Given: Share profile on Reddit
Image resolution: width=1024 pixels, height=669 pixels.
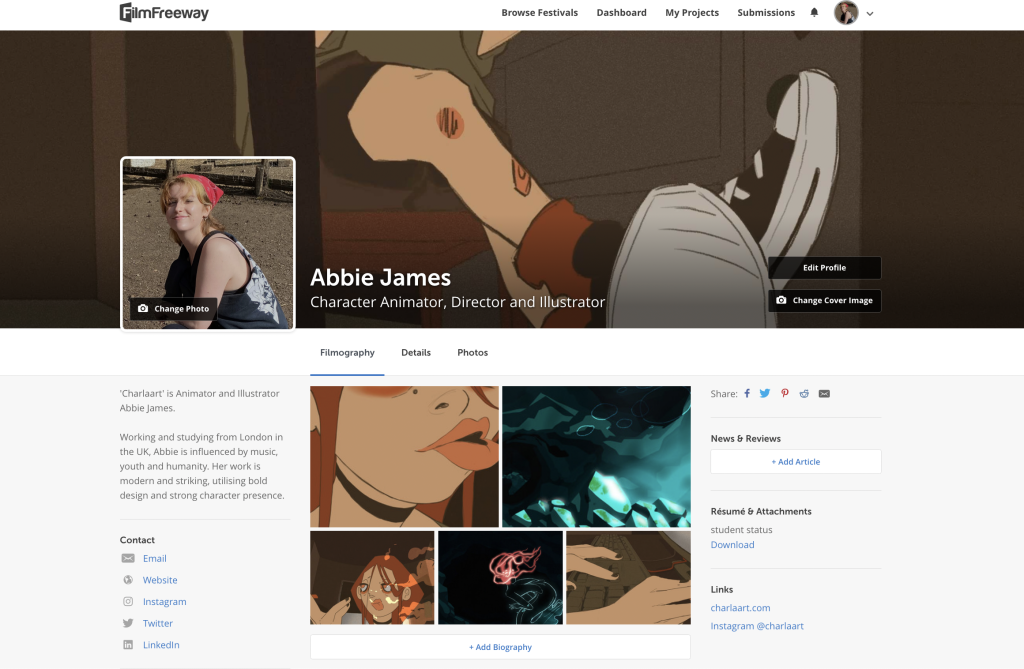Looking at the screenshot, I should click(804, 393).
